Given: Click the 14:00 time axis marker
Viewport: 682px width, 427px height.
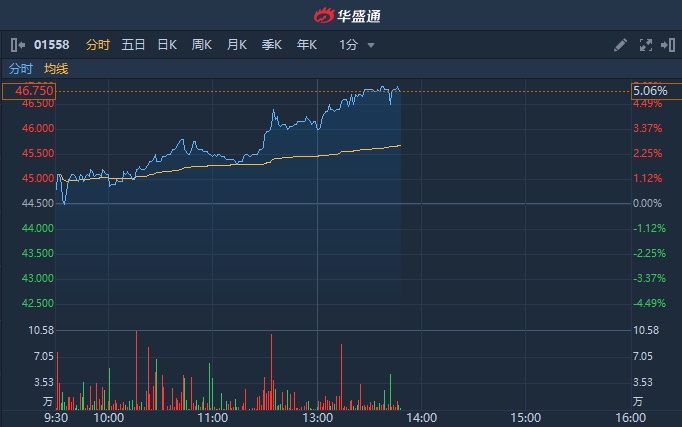Looking at the screenshot, I should pos(421,417).
